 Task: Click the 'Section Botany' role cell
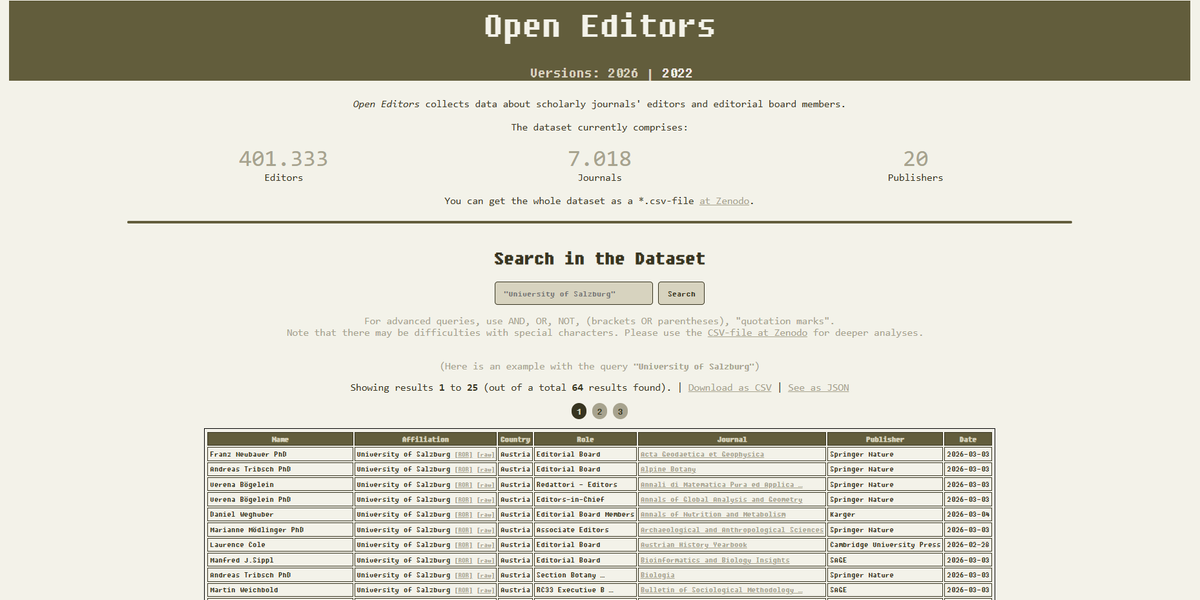tap(585, 575)
